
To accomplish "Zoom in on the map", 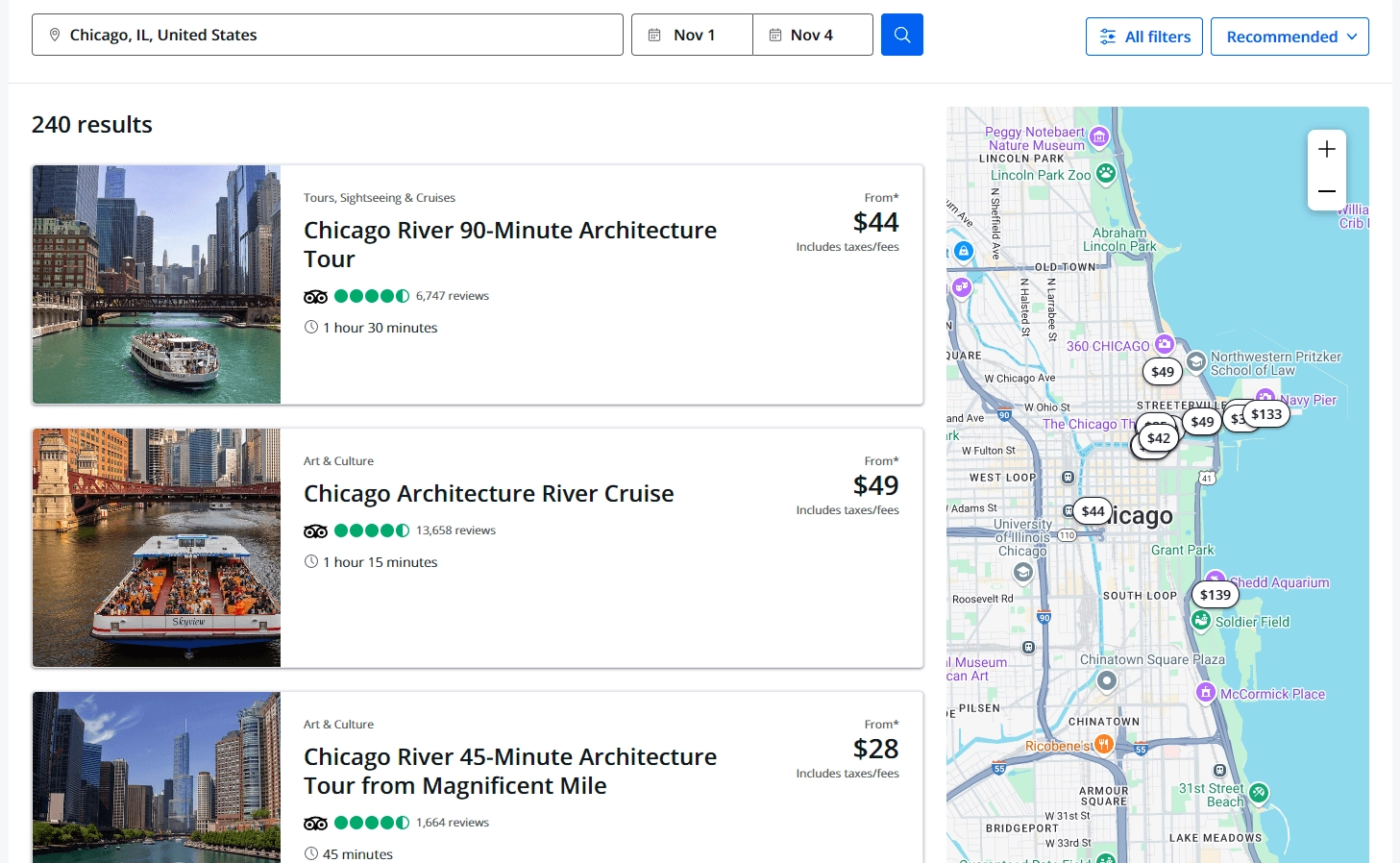I will point(1326,149).
